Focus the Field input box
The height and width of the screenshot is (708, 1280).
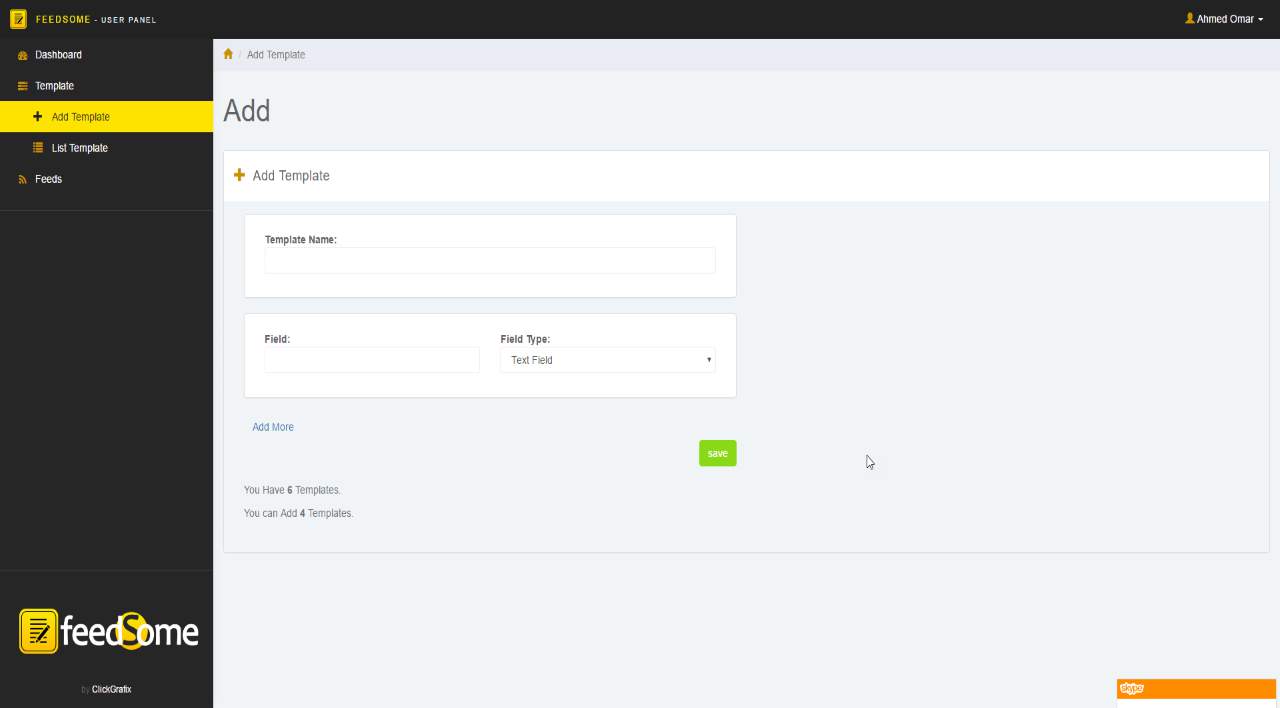click(x=372, y=360)
